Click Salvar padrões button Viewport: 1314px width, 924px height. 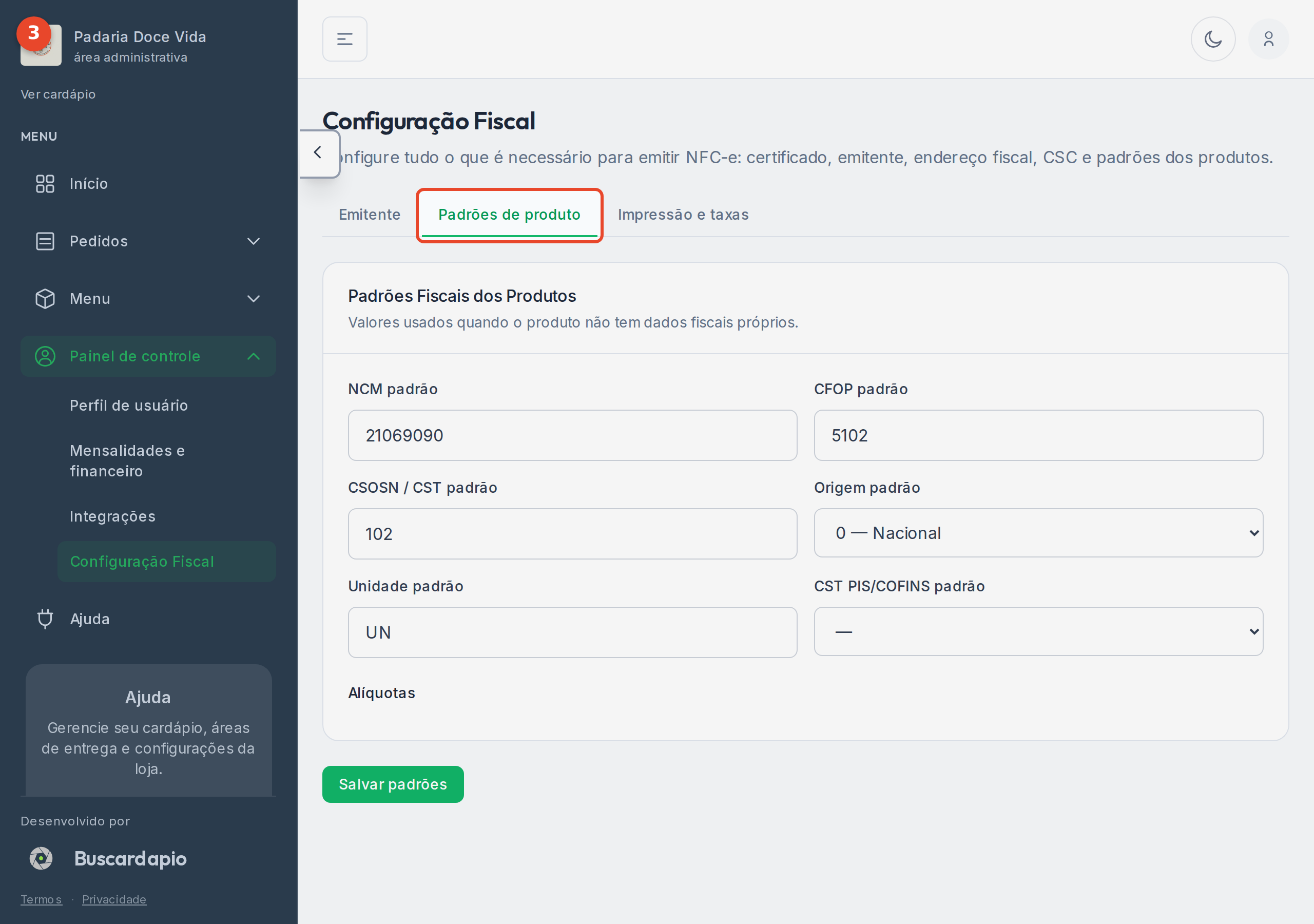393,784
